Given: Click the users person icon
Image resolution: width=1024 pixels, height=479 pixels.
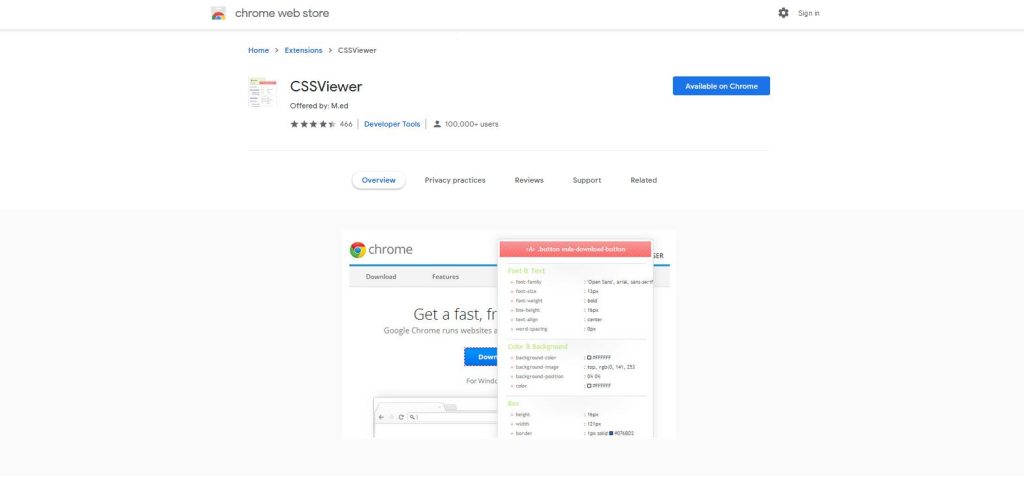Looking at the screenshot, I should click(437, 124).
